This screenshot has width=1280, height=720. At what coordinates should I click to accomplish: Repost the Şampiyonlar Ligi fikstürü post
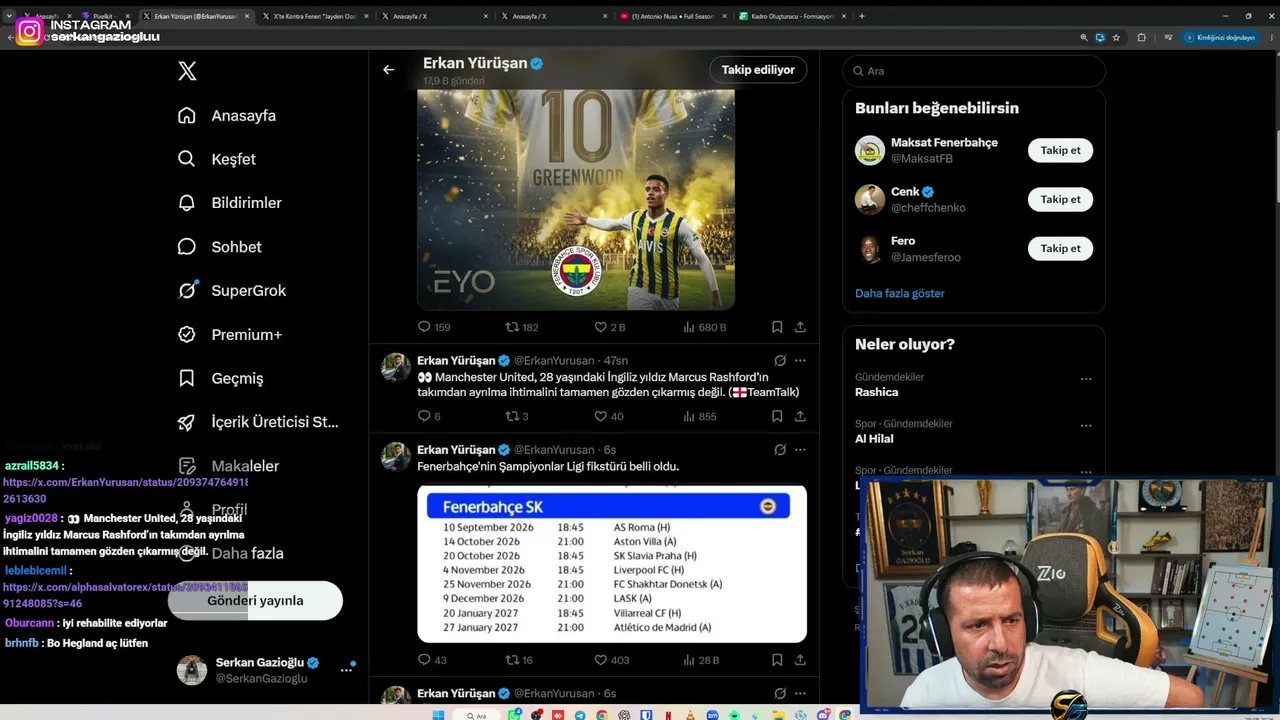tap(519, 660)
